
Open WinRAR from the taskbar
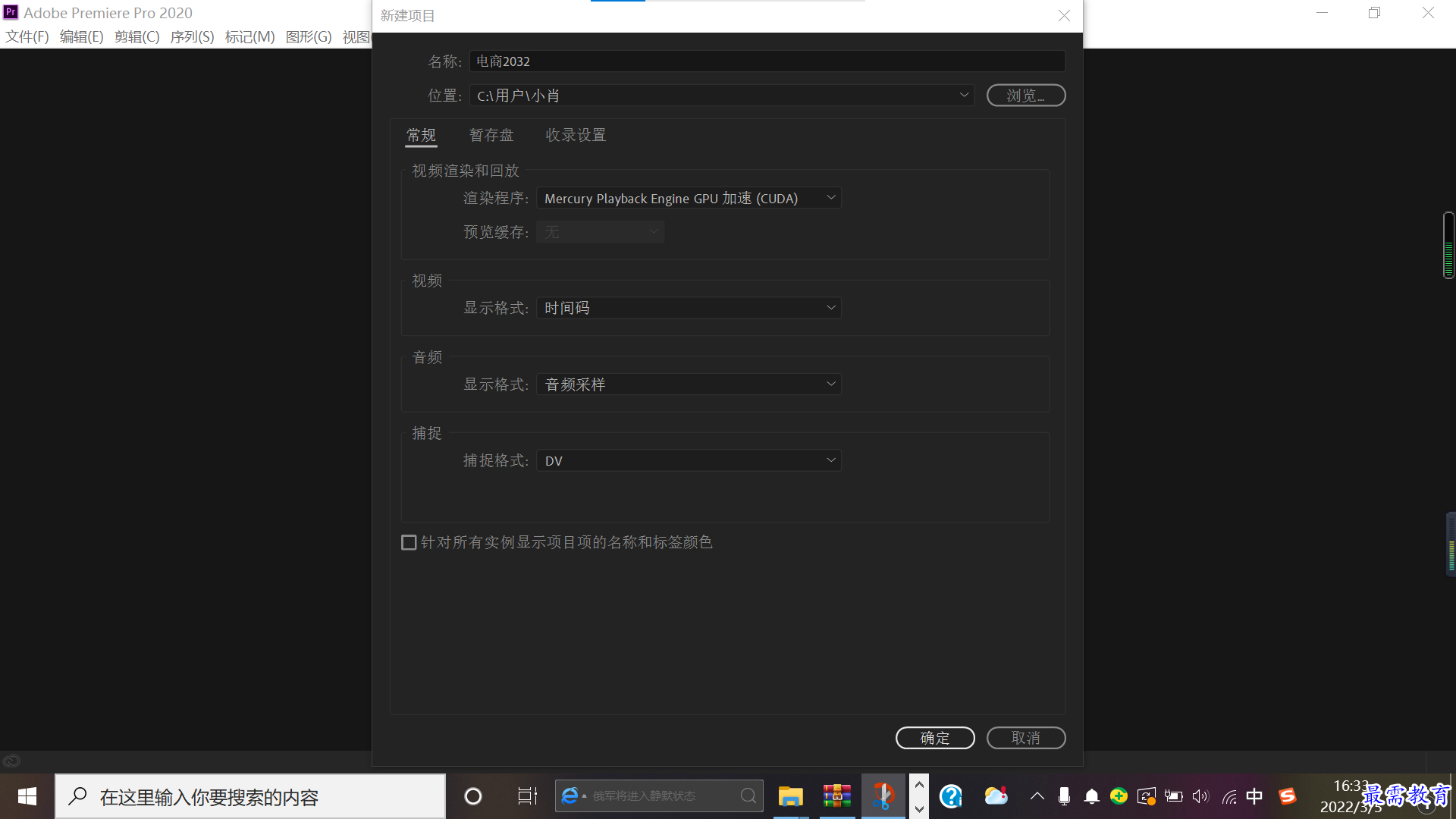837,796
